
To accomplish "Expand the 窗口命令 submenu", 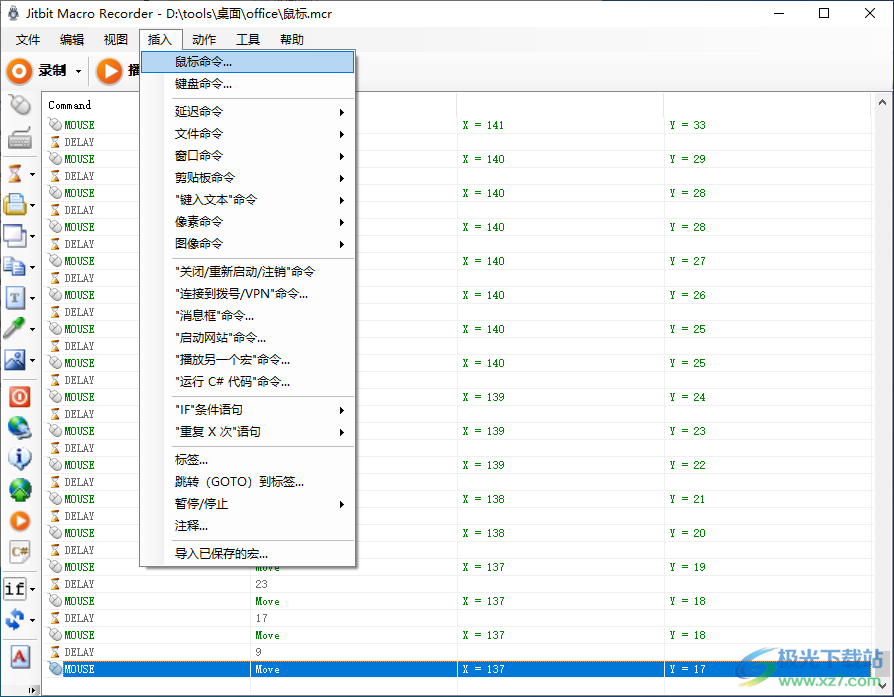I will coord(247,156).
